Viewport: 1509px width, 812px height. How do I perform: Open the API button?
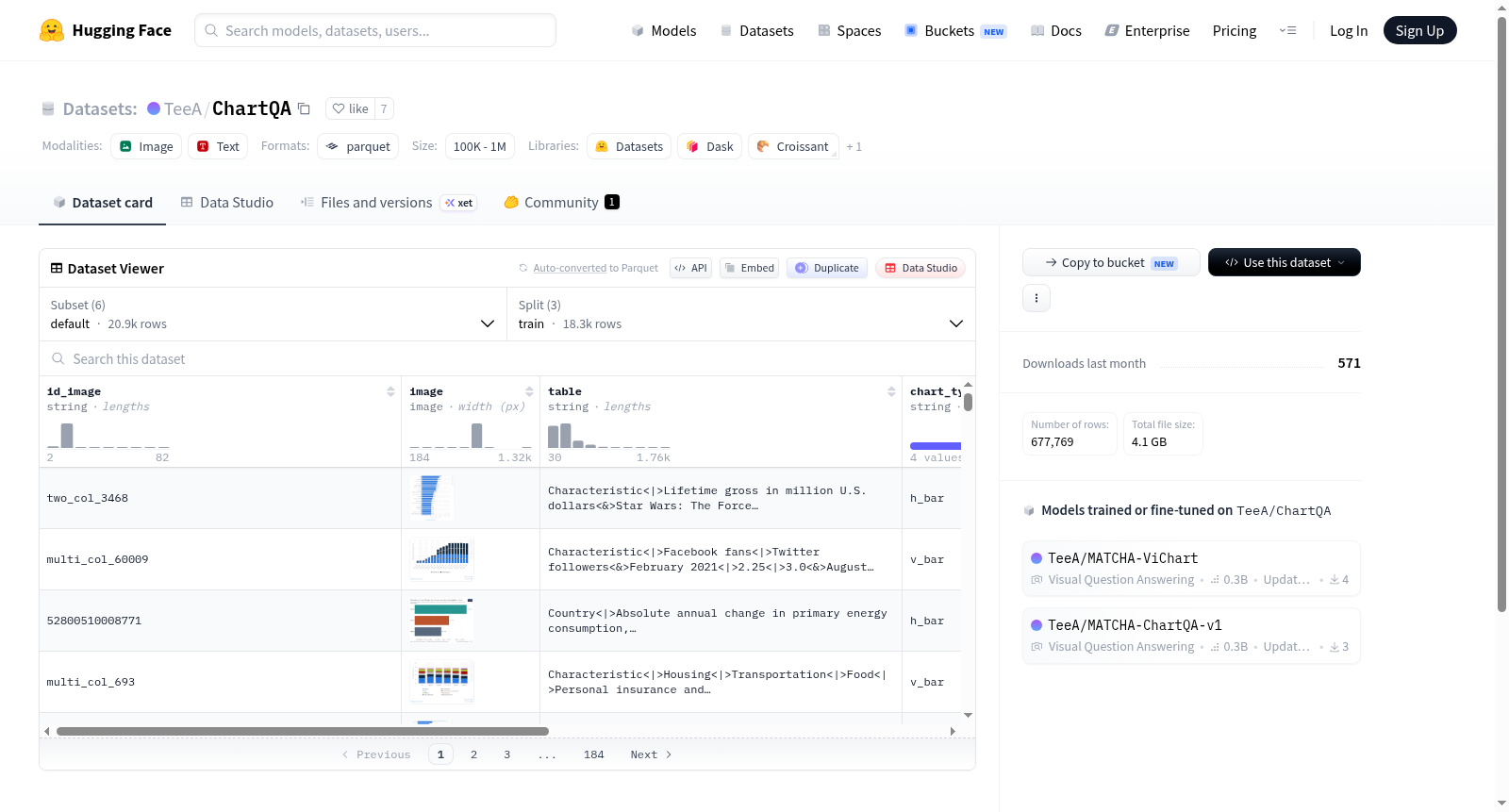(690, 268)
